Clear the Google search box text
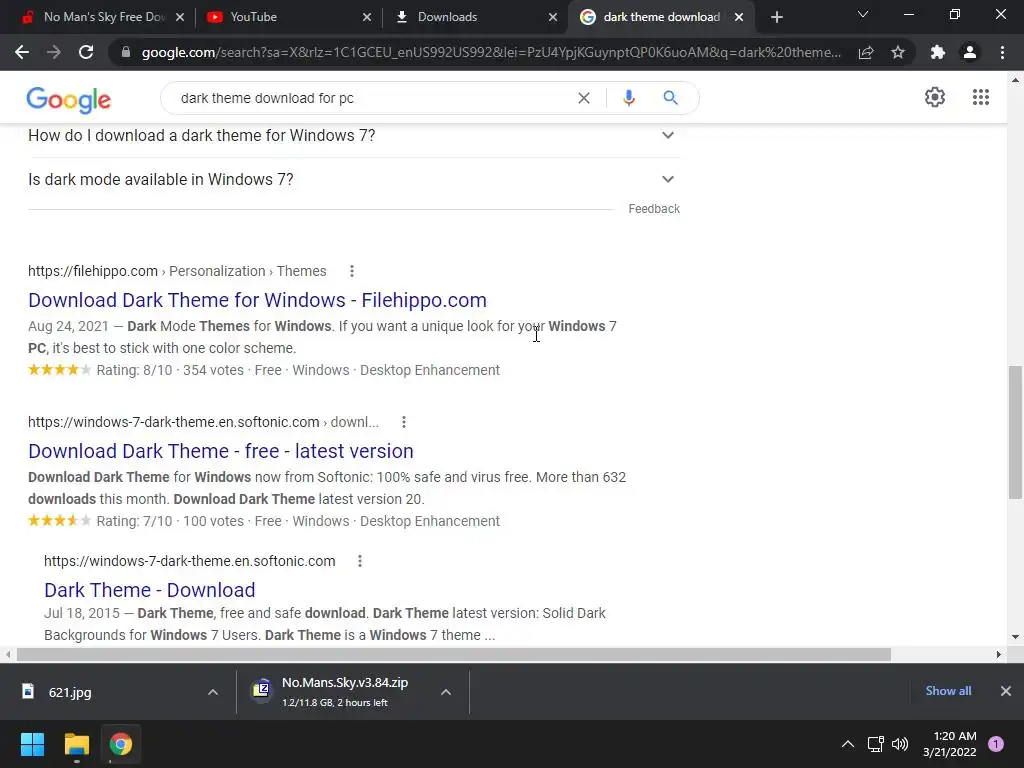1024x768 pixels. (x=584, y=98)
